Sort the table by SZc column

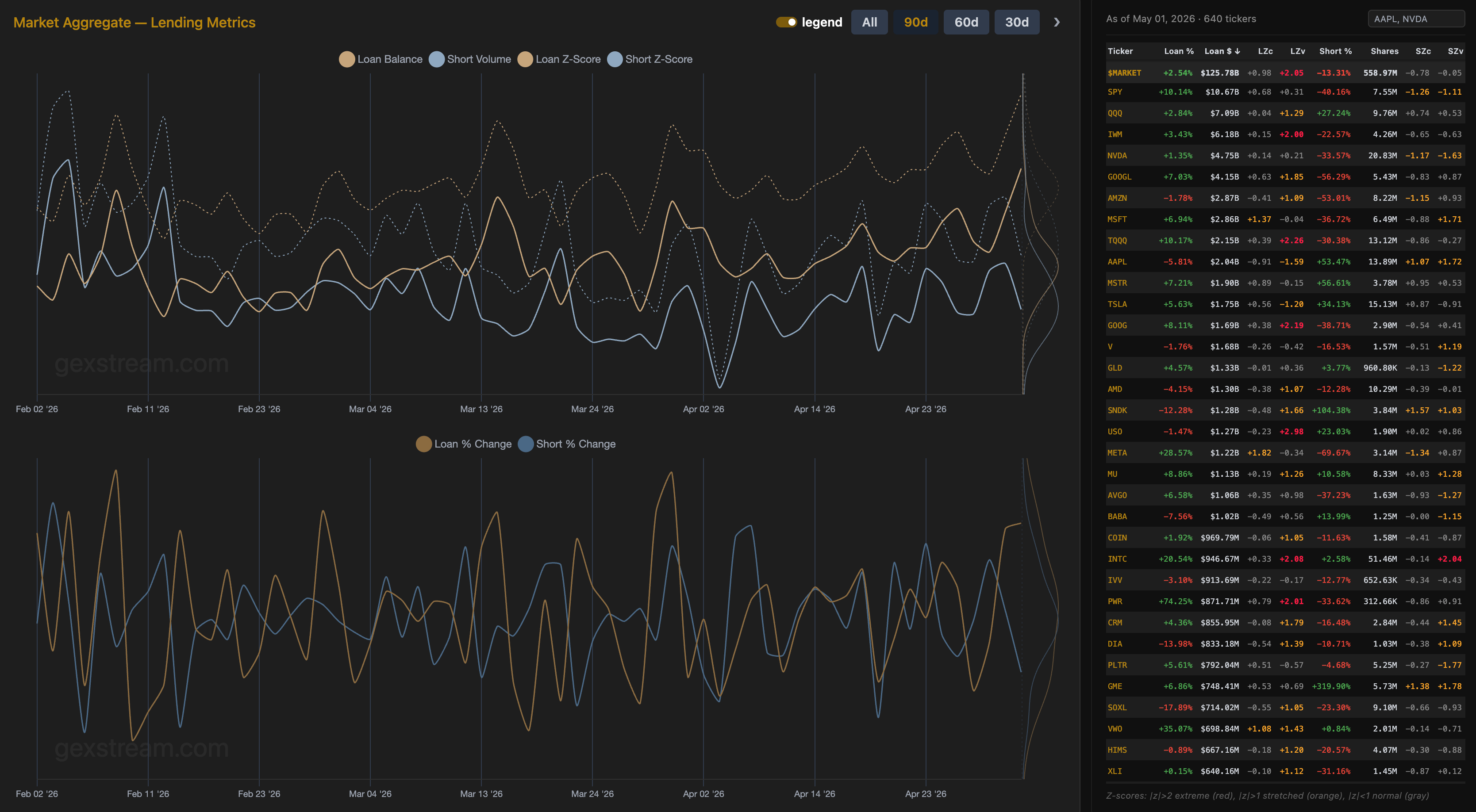point(1423,51)
